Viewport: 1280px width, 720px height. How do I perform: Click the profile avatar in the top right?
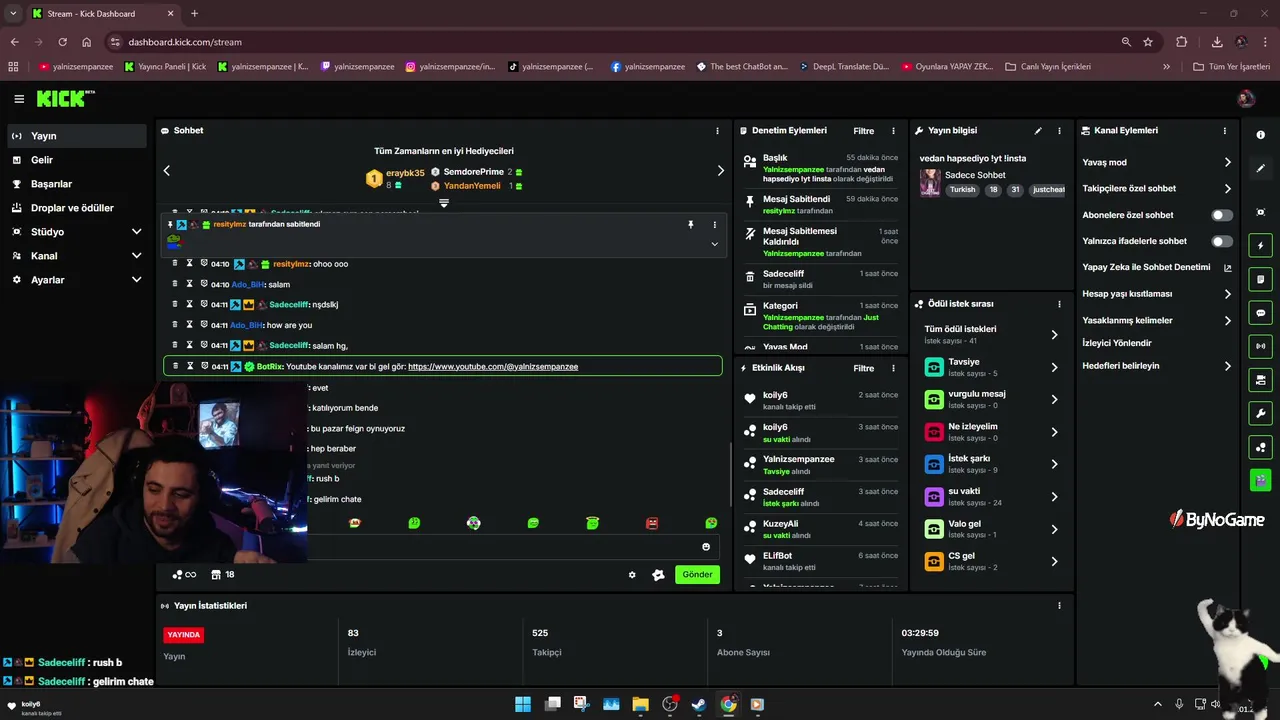[1246, 98]
